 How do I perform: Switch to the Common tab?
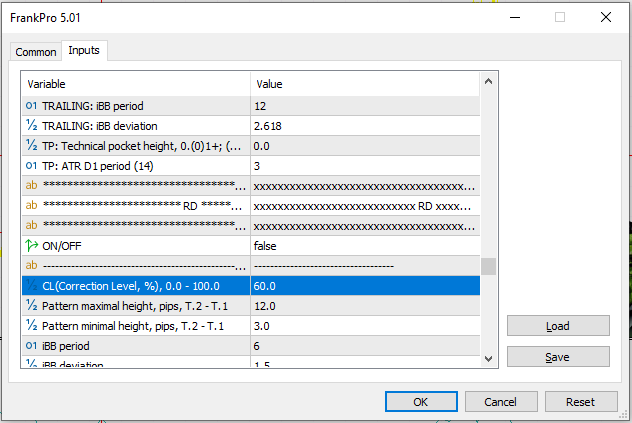pos(36,52)
